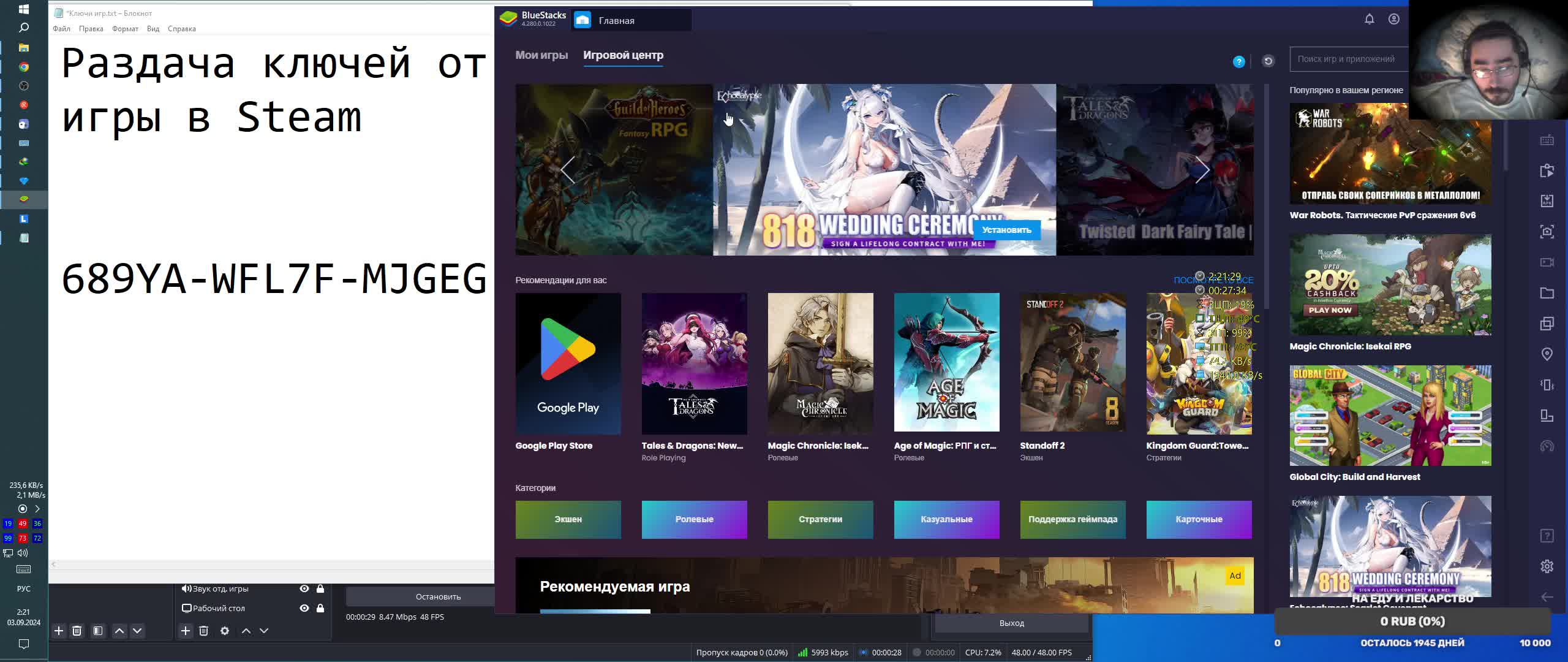Hide the Звук отд. игры source
Image resolution: width=1568 pixels, height=662 pixels.
304,588
